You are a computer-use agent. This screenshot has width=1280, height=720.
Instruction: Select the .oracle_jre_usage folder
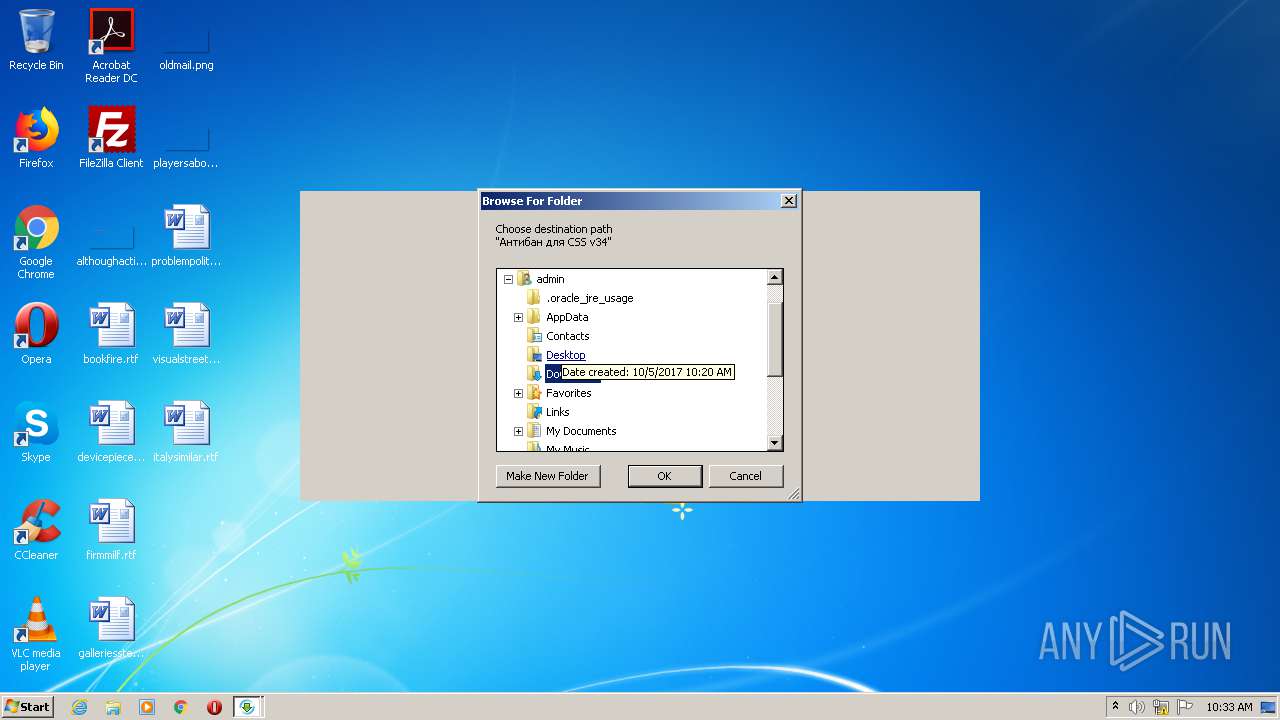point(589,298)
